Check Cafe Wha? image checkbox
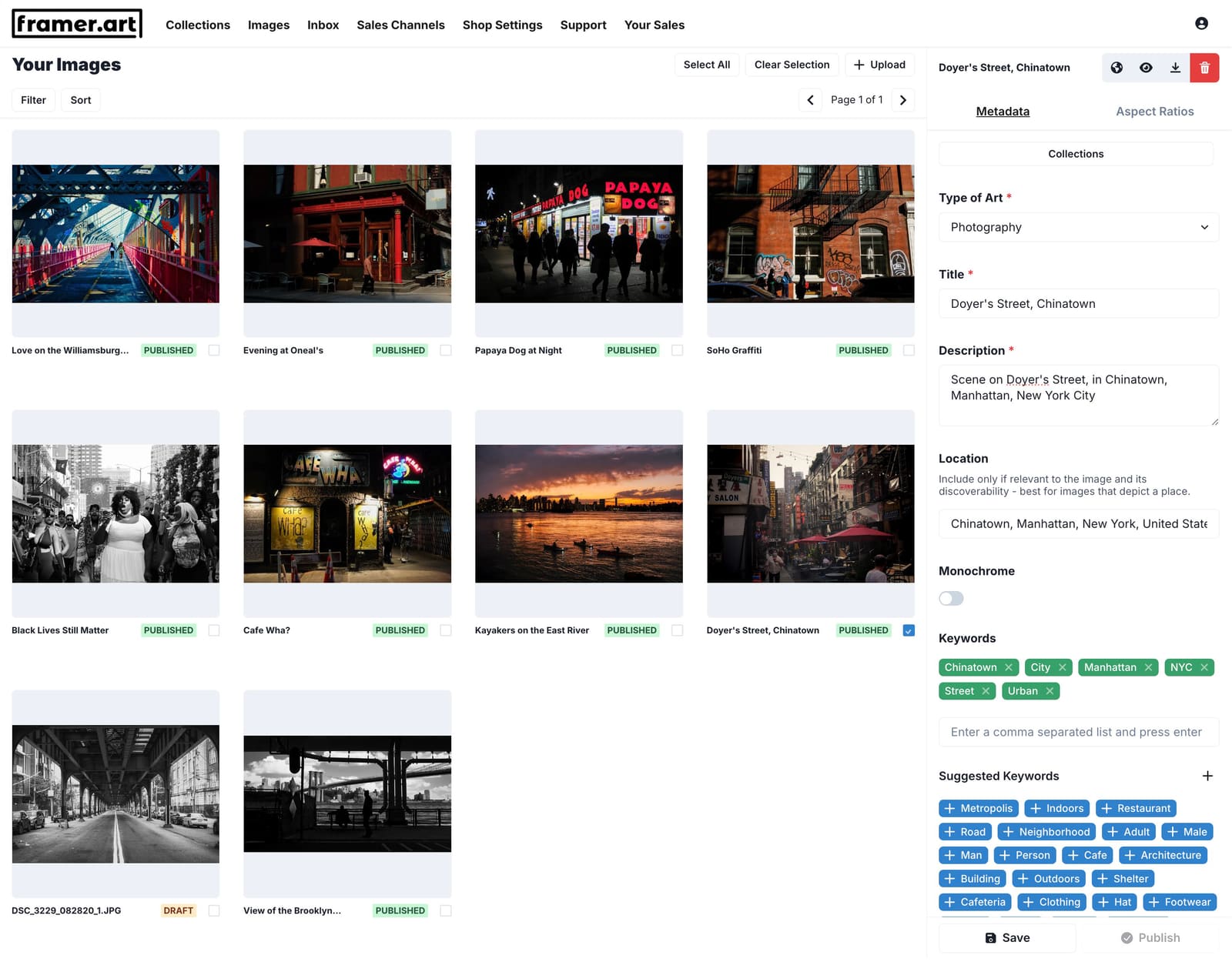The height and width of the screenshot is (962, 1232). click(x=446, y=630)
